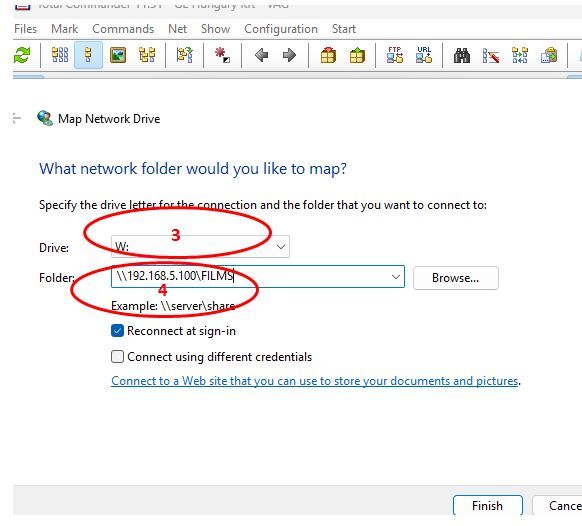Image resolution: width=582 pixels, height=526 pixels.
Task: Click the red star invert selection icon
Action: click(x=222, y=55)
